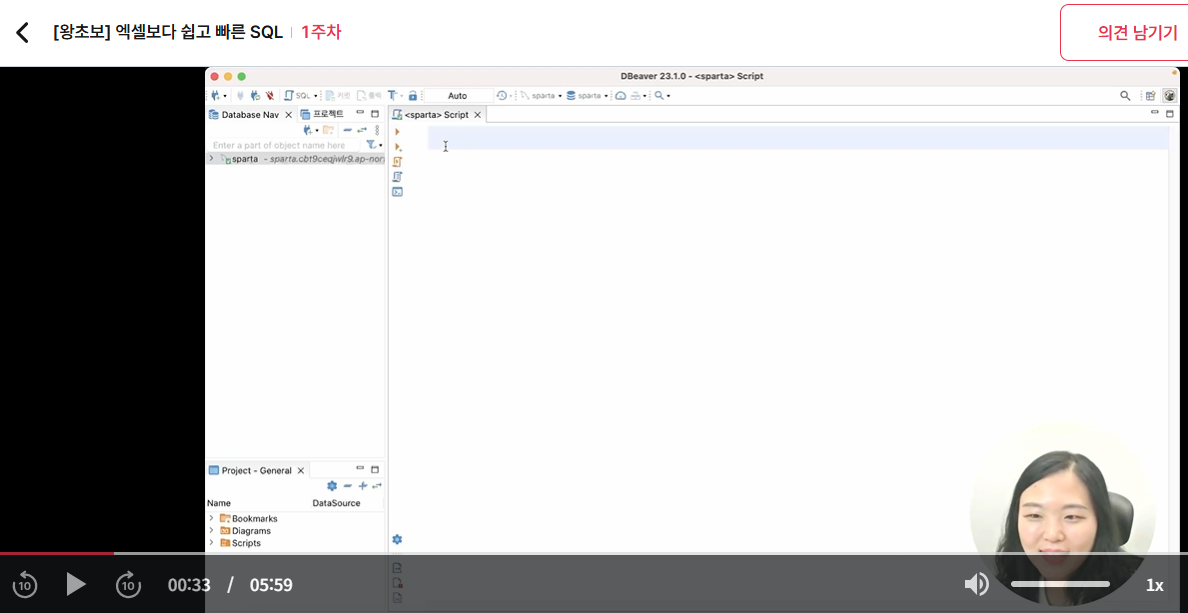Open the SQL button dropdown arrow
1188x613 pixels.
[x=316, y=96]
